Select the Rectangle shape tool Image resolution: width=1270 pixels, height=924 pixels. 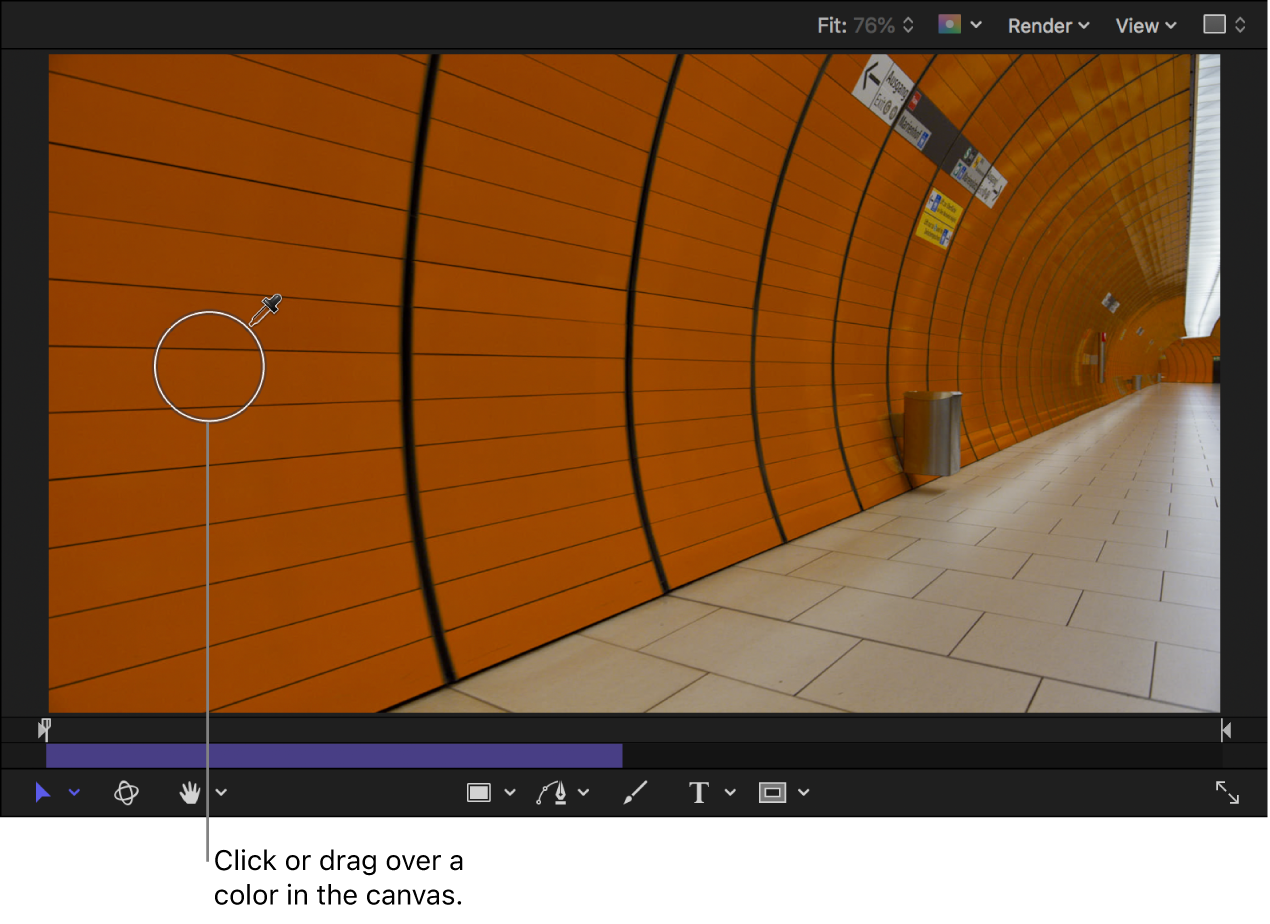(x=479, y=793)
